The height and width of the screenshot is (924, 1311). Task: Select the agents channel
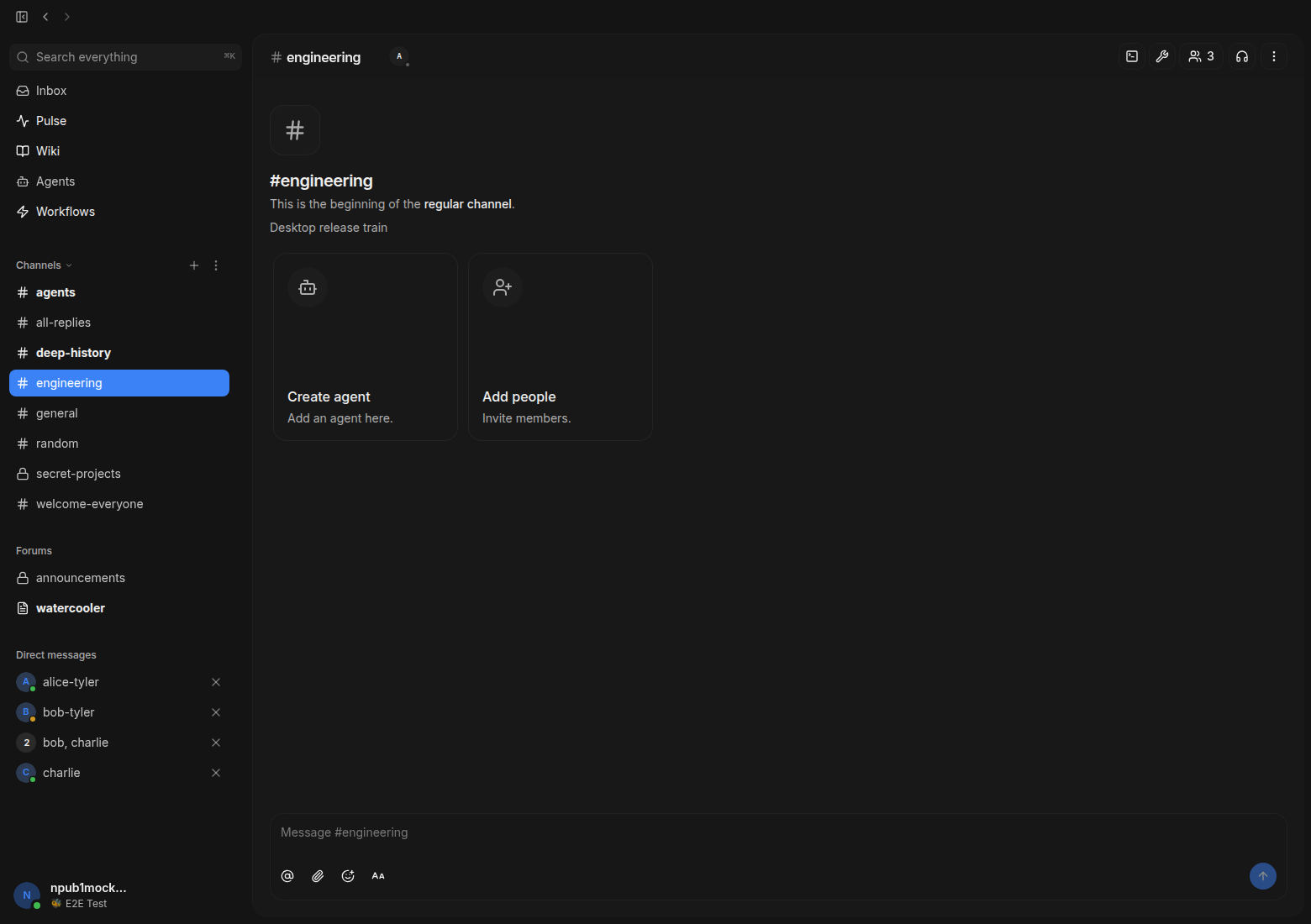[x=119, y=292]
